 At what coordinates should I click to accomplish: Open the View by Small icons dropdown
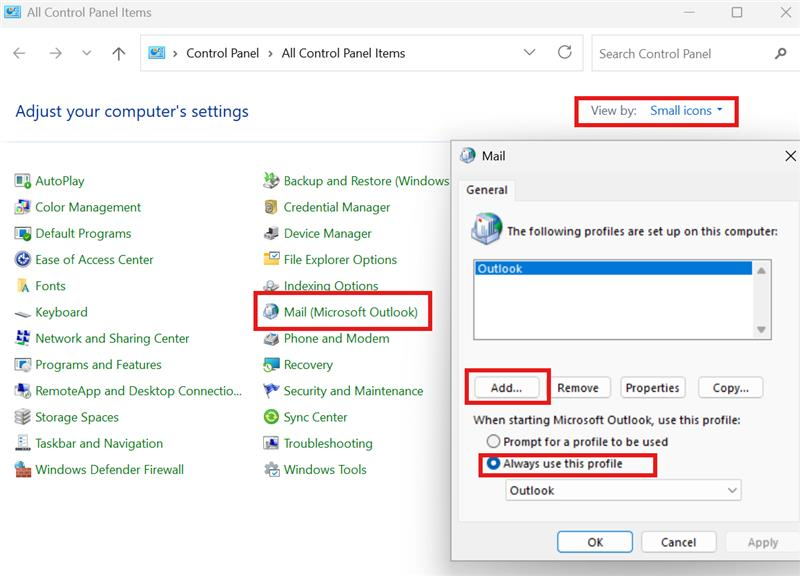[x=686, y=110]
